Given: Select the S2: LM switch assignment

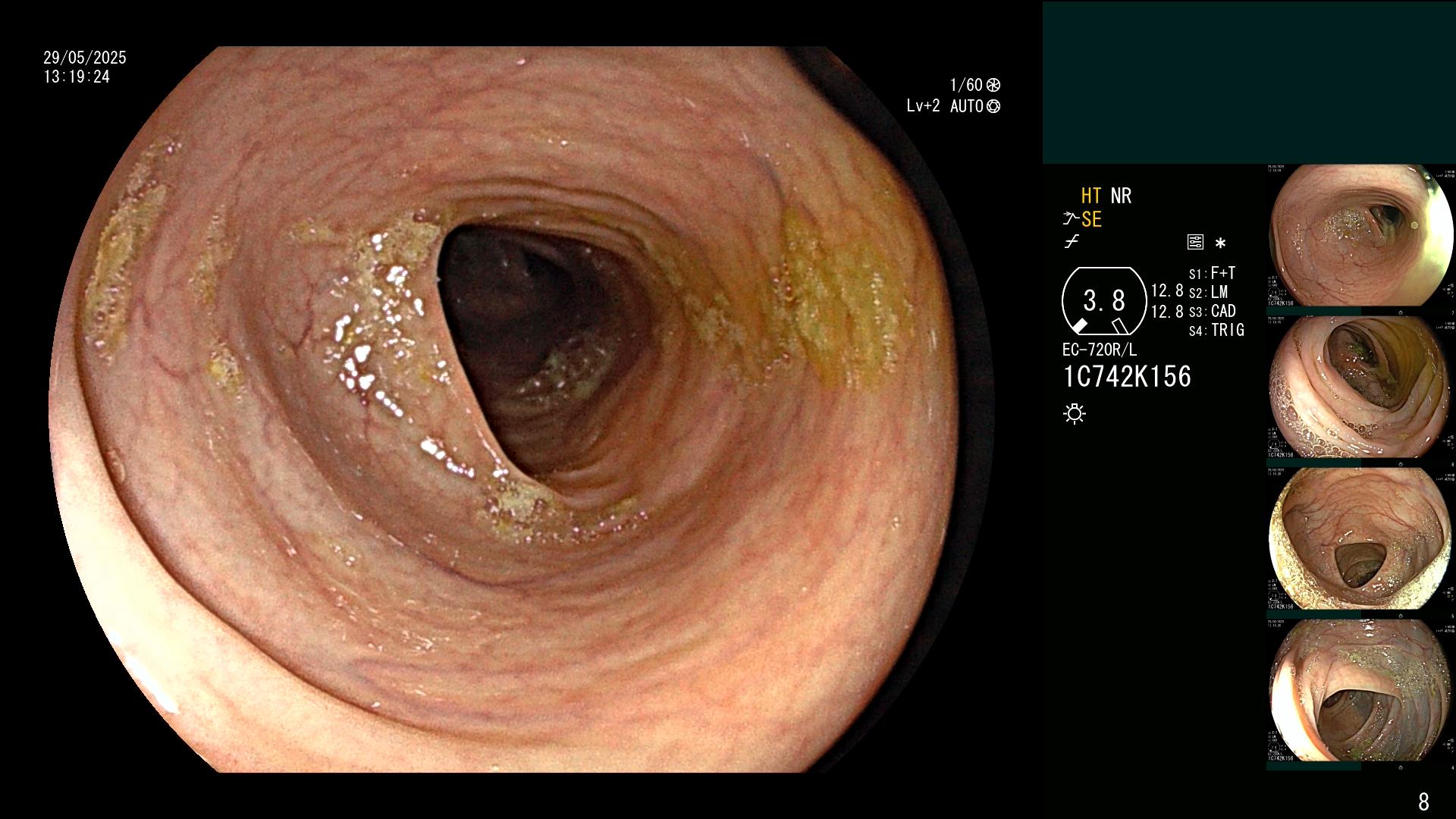Looking at the screenshot, I should click(1209, 293).
